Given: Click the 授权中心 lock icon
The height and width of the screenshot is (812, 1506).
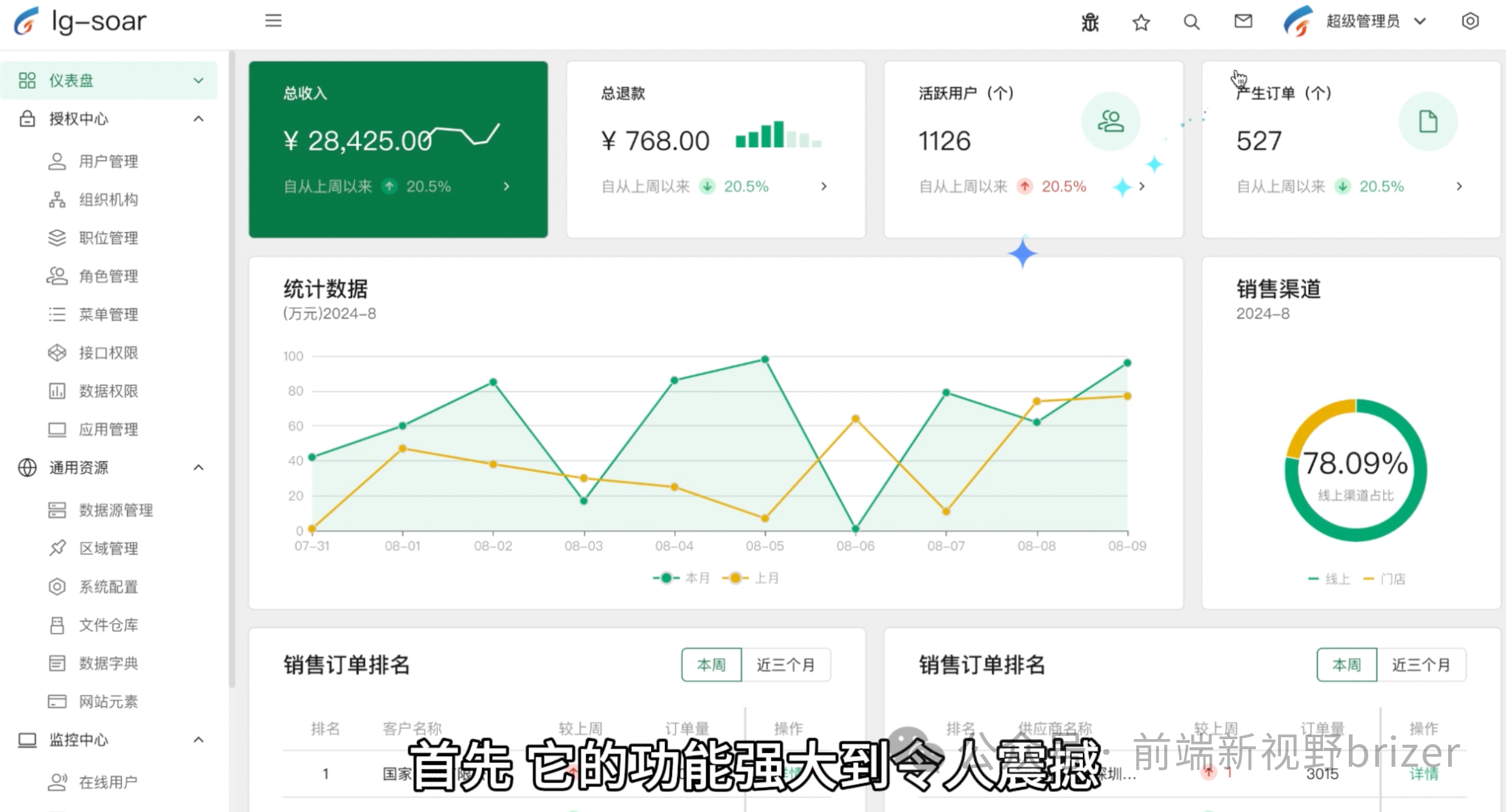Looking at the screenshot, I should point(27,119).
